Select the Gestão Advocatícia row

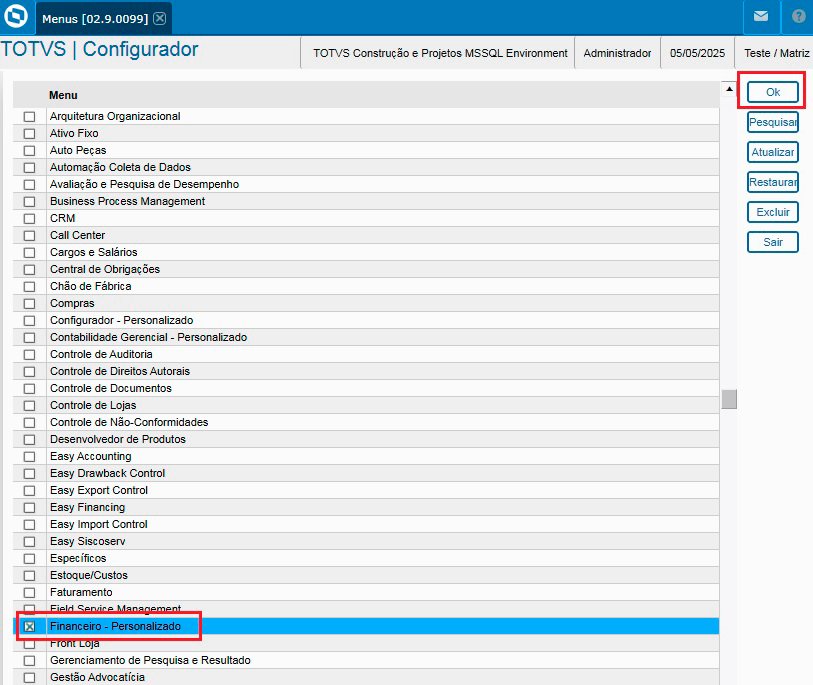point(366,678)
